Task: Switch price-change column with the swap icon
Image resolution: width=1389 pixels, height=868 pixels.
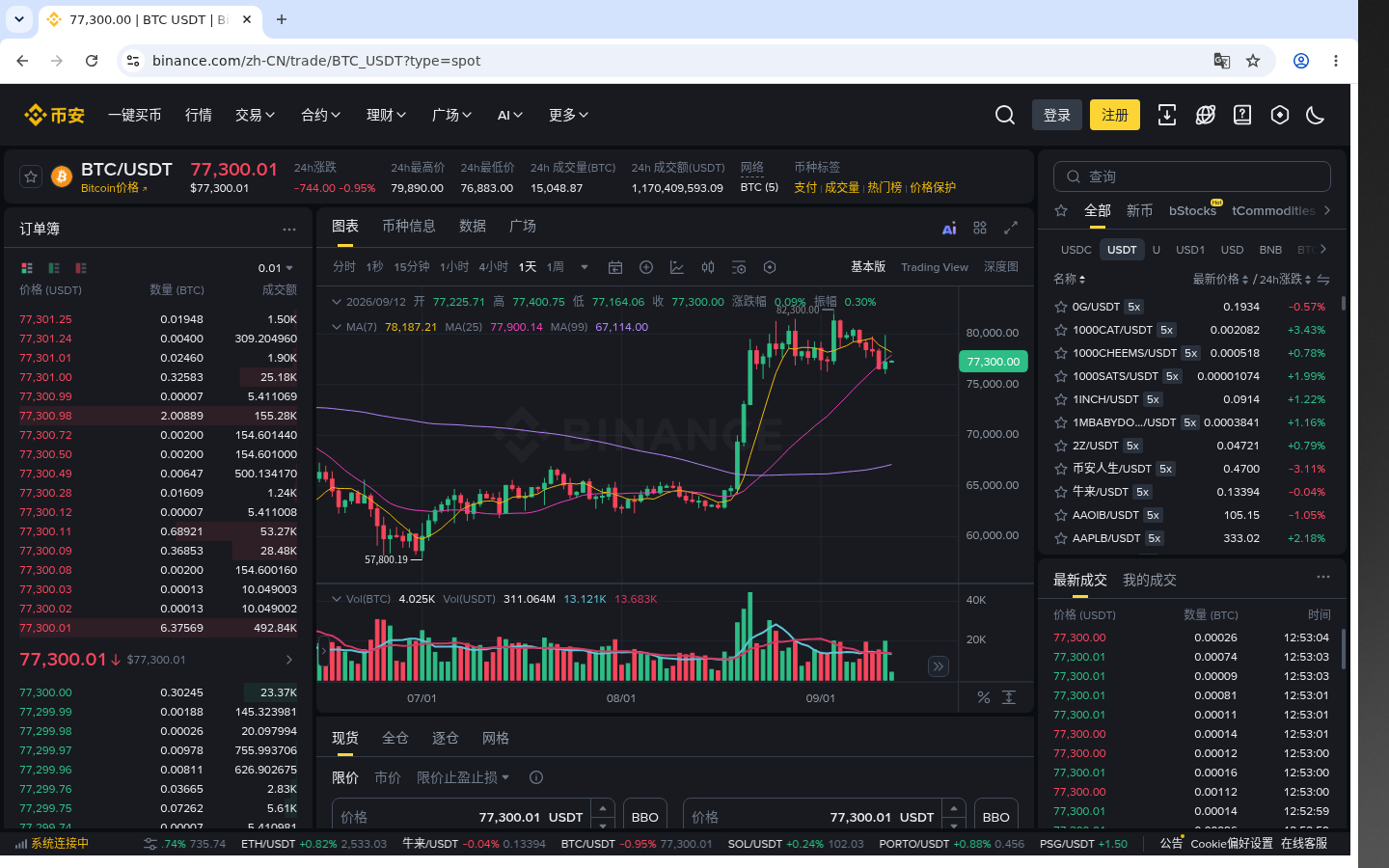Action: pos(1323,279)
